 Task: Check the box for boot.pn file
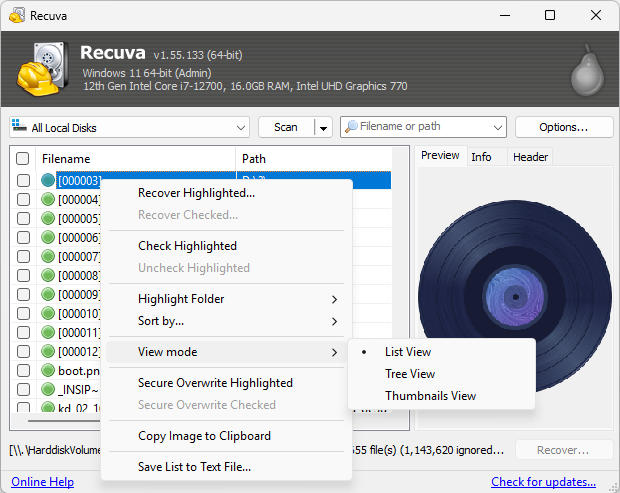click(23, 371)
